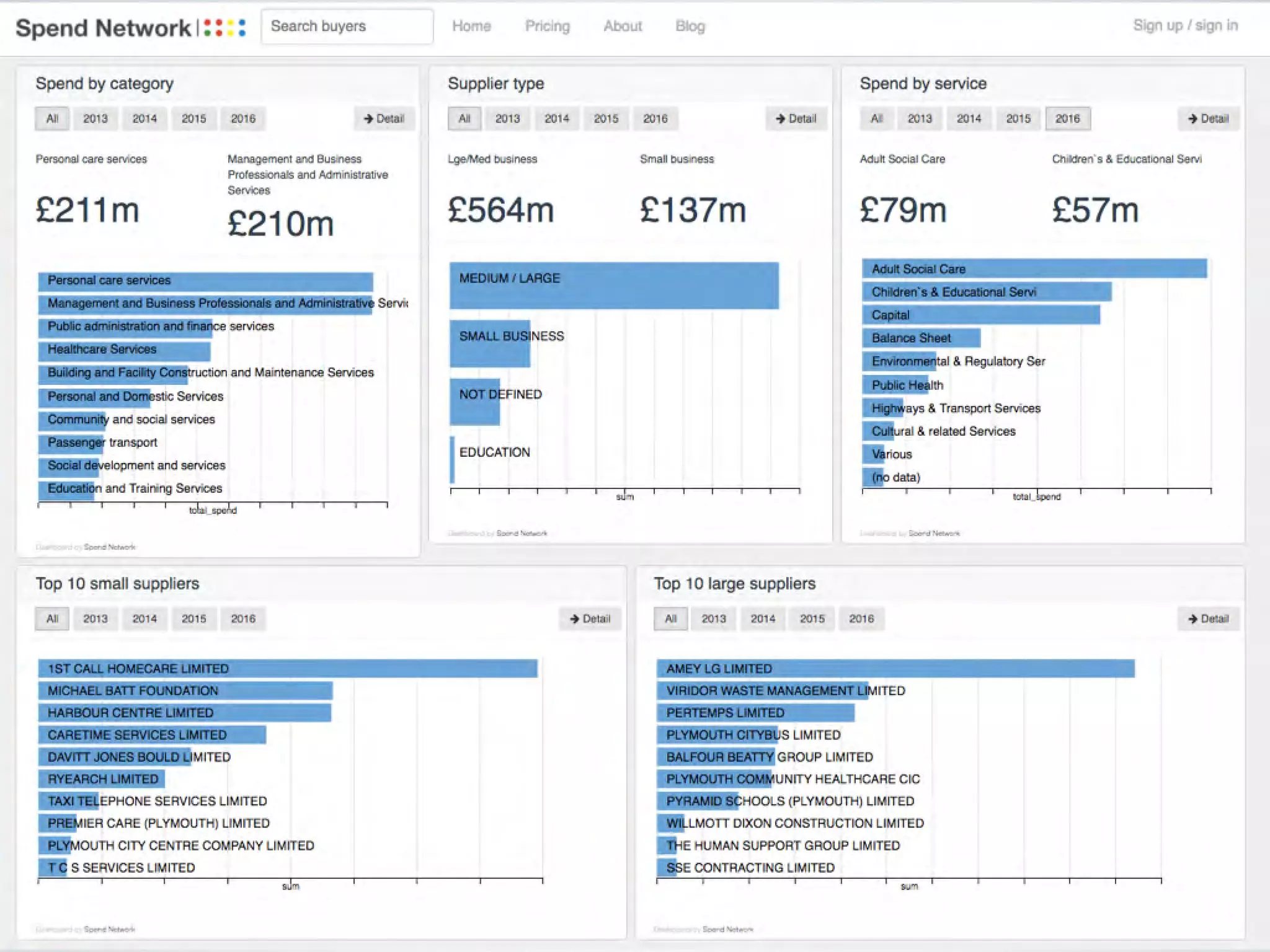The height and width of the screenshot is (952, 1270).
Task: Click the Search buyers input field
Action: [x=347, y=26]
